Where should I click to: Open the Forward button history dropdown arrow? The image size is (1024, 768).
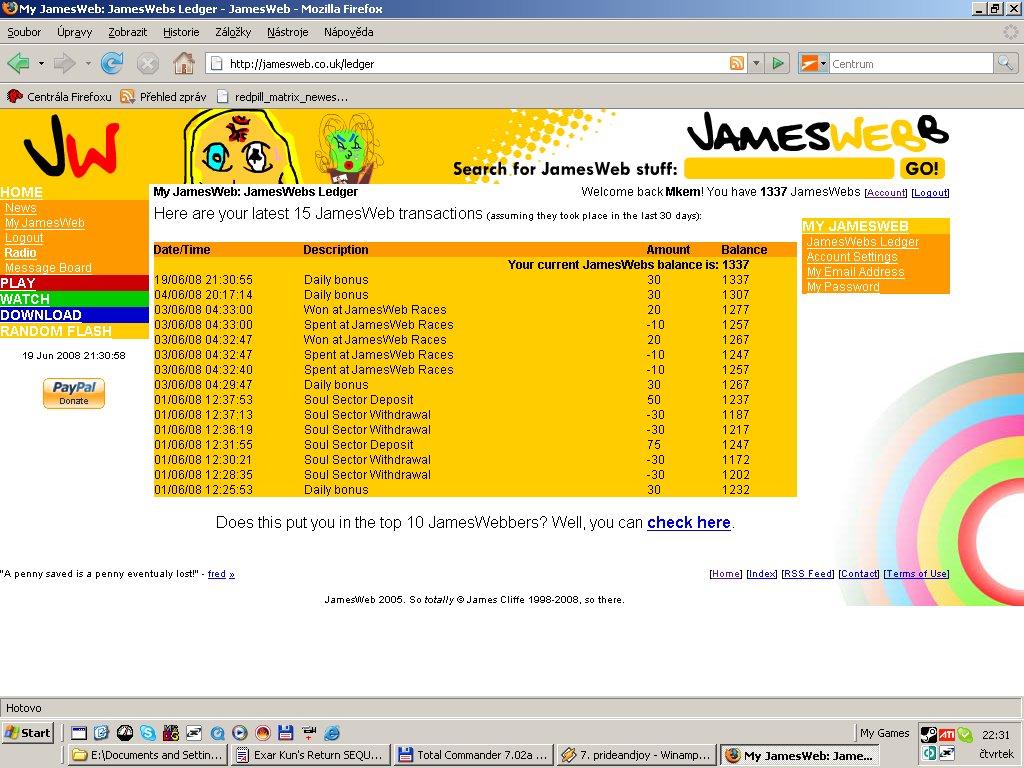pos(88,64)
